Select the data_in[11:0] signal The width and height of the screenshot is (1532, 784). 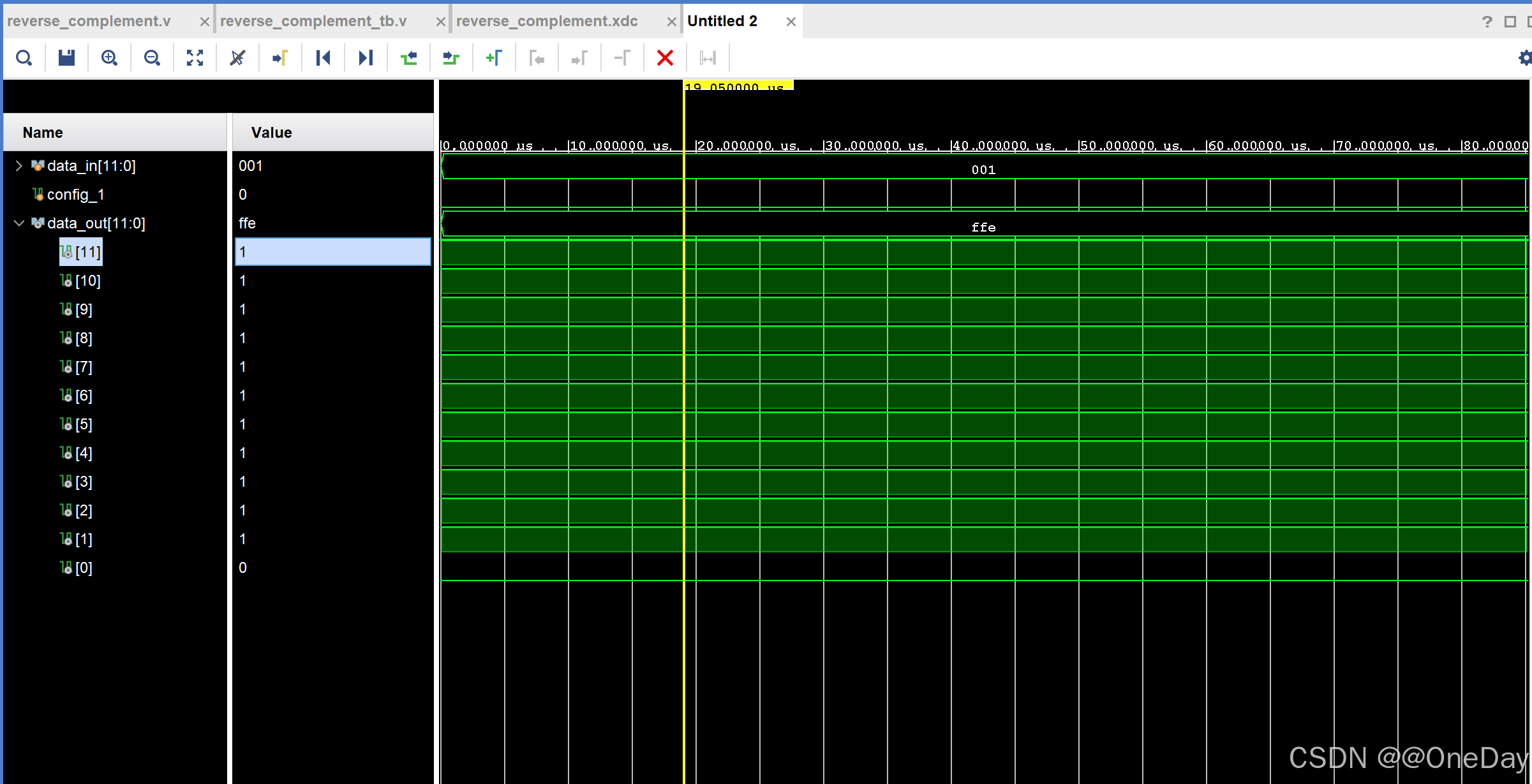(91, 166)
